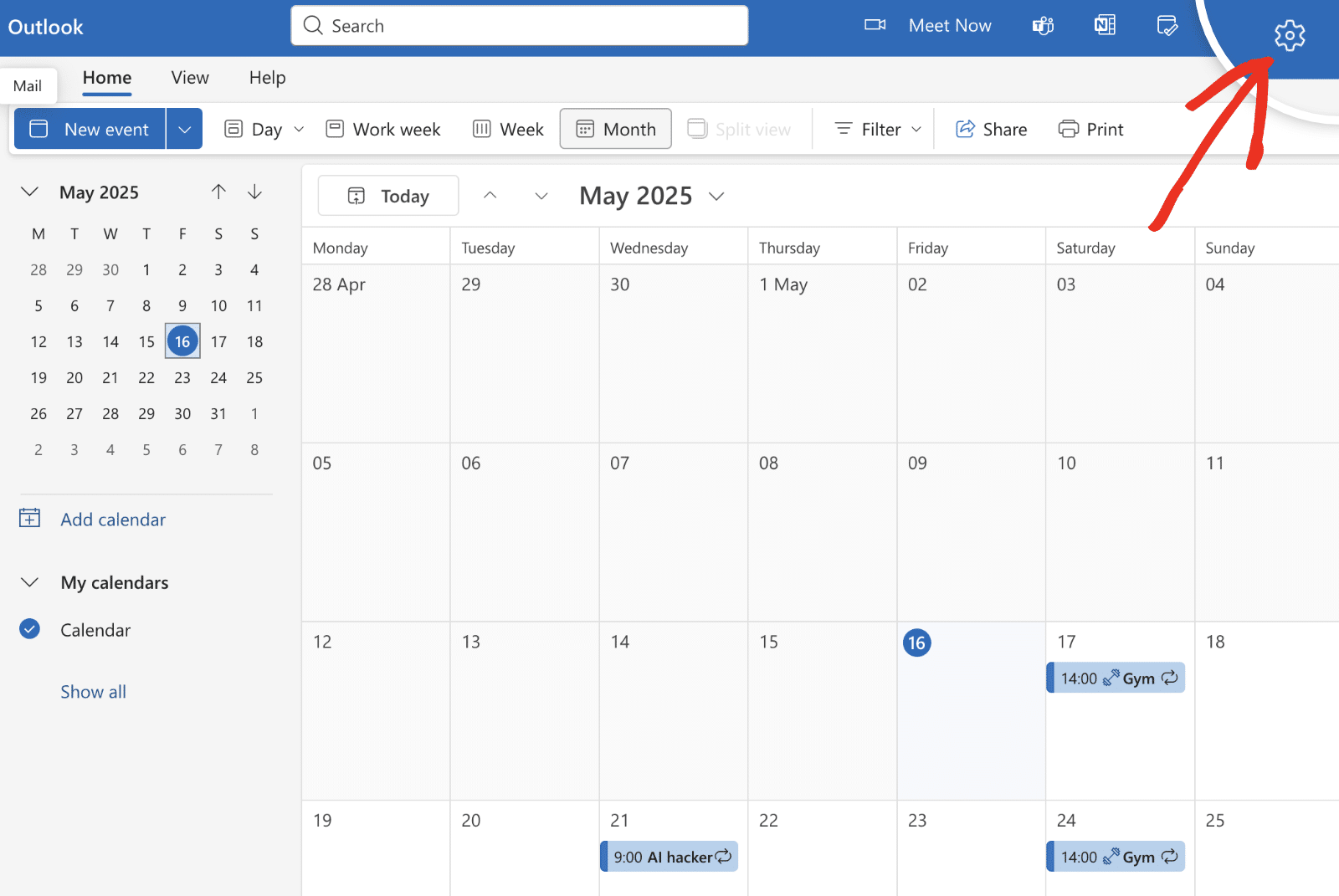Select 23 in the mini calendar
1339x896 pixels.
tap(182, 377)
